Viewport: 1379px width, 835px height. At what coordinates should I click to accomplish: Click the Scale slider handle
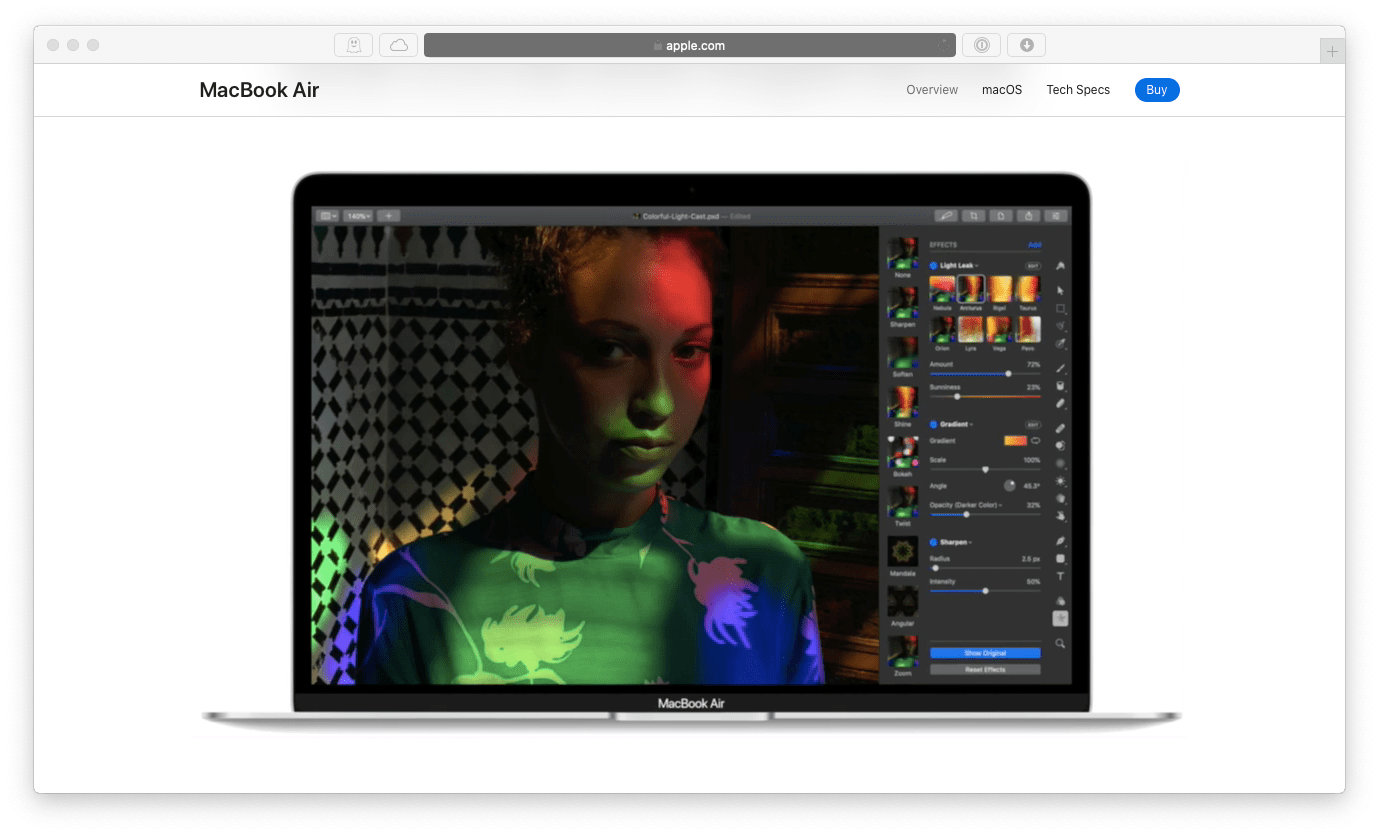[x=985, y=470]
